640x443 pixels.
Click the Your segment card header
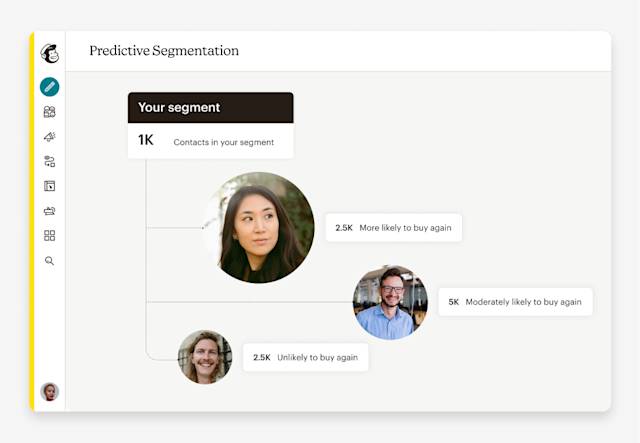click(x=211, y=107)
